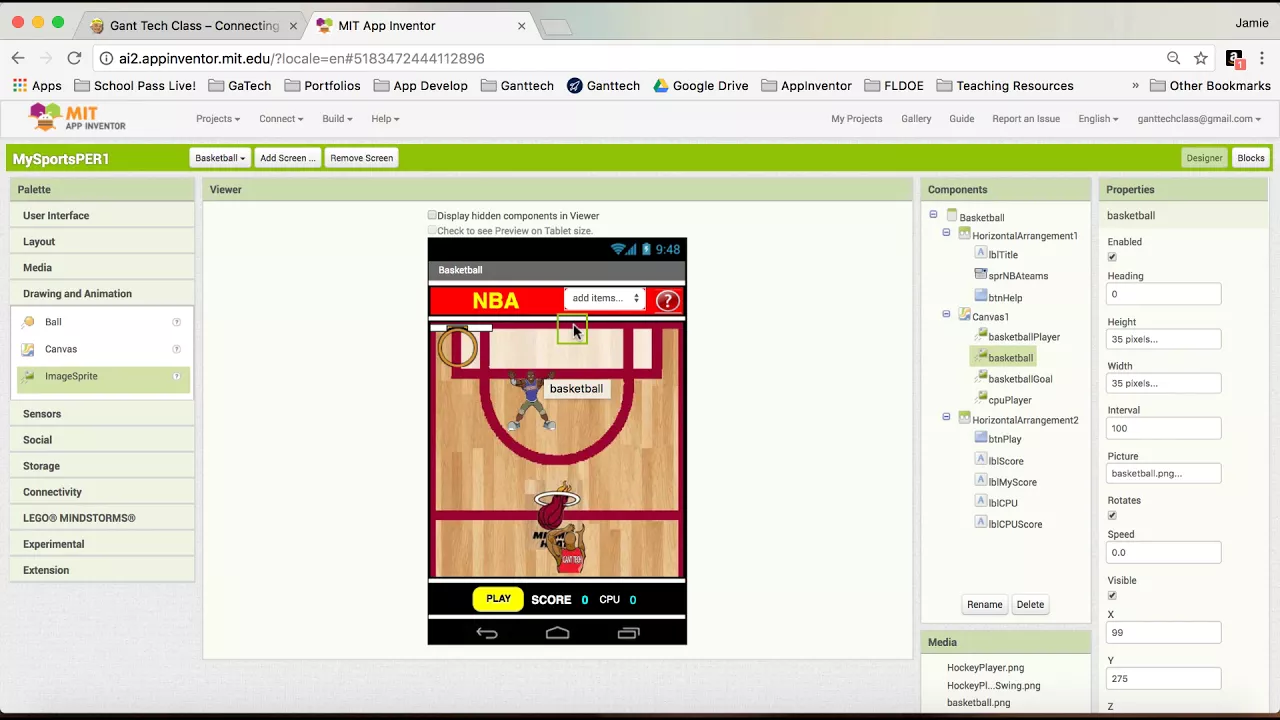Open help for the Canvas component
The width and height of the screenshot is (1280, 720).
point(177,349)
